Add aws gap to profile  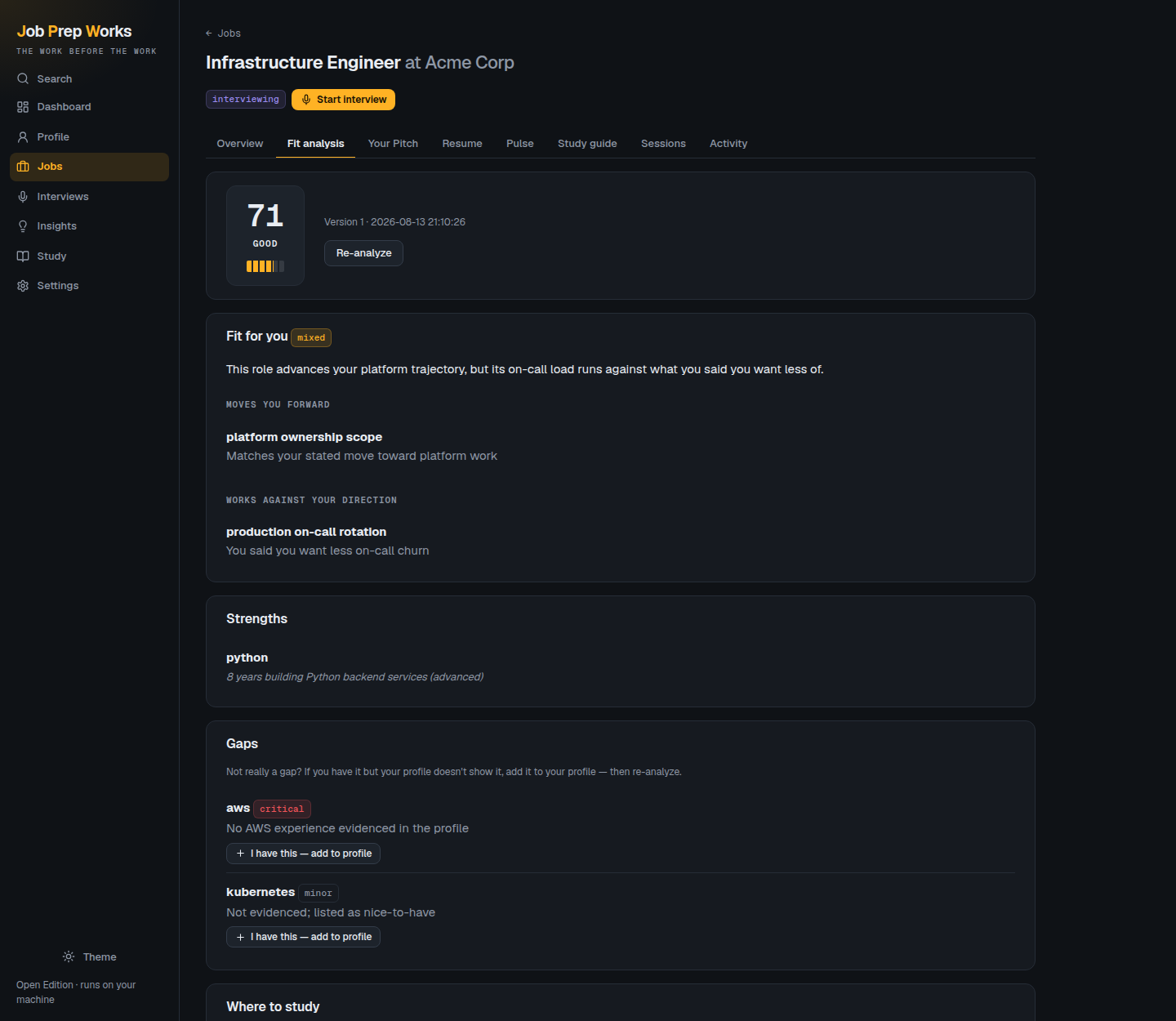point(303,854)
